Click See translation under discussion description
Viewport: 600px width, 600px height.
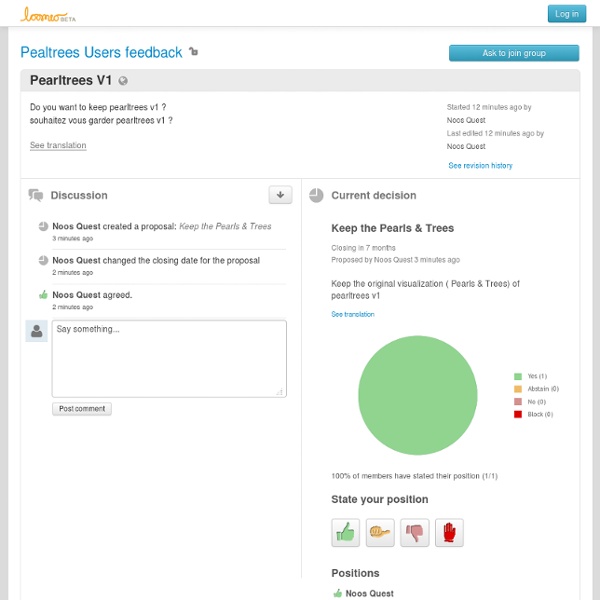[58, 145]
